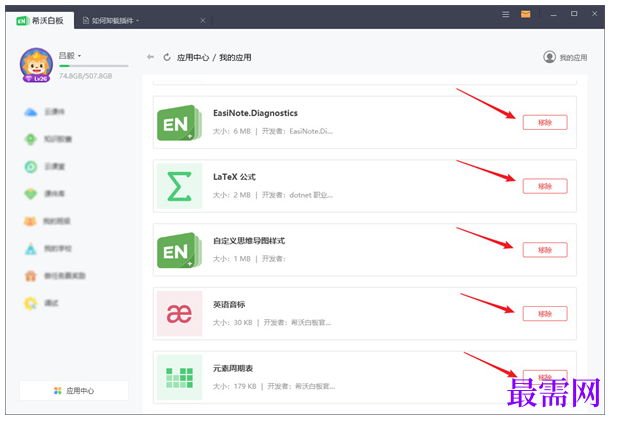
Task: Click the 我的应用 label at top right
Action: coord(573,58)
